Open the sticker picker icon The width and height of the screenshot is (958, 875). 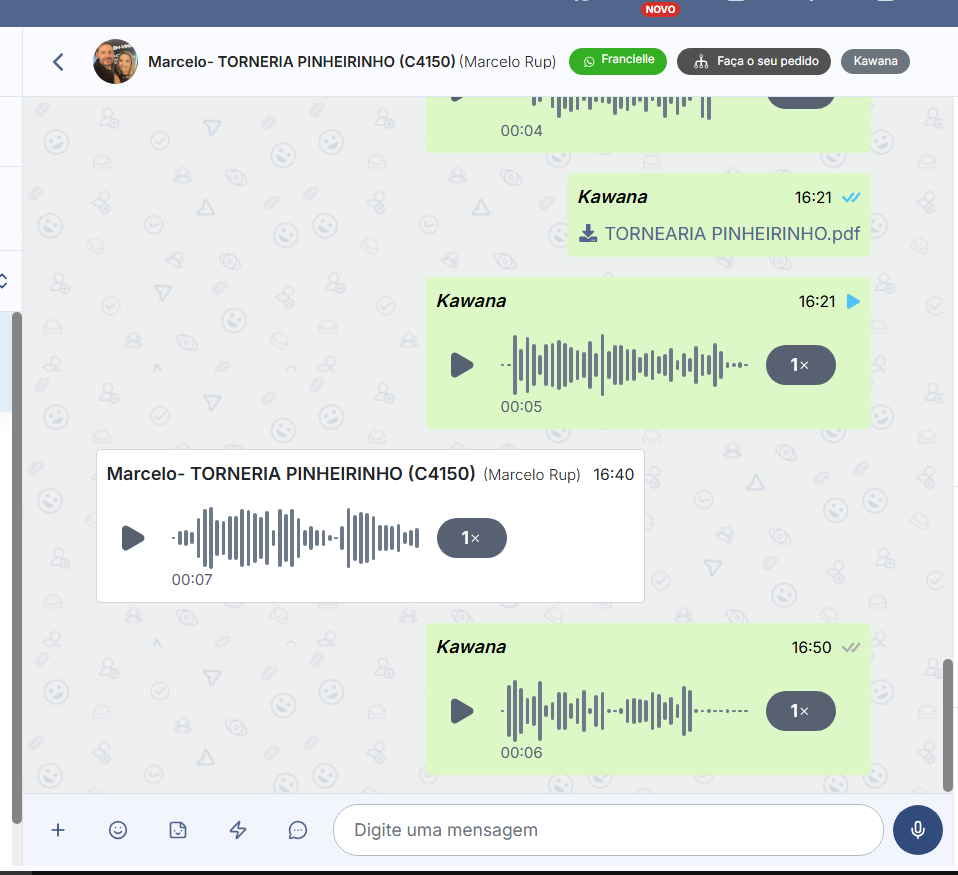point(178,830)
